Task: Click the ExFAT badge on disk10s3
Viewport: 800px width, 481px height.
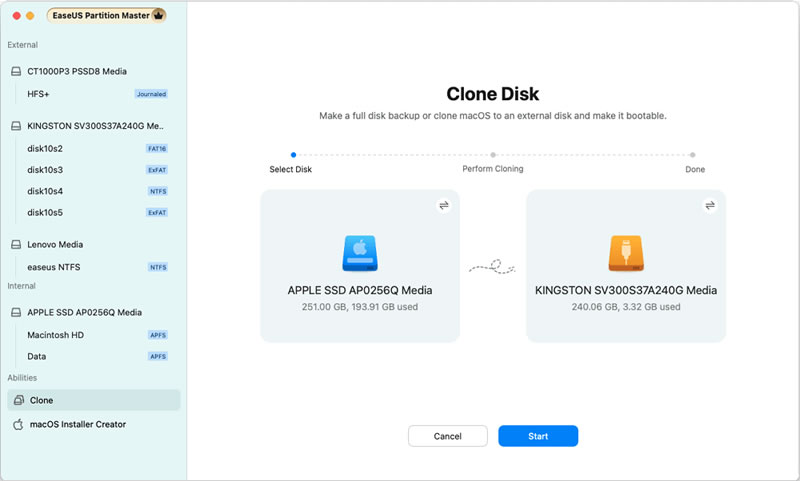Action: [157, 170]
